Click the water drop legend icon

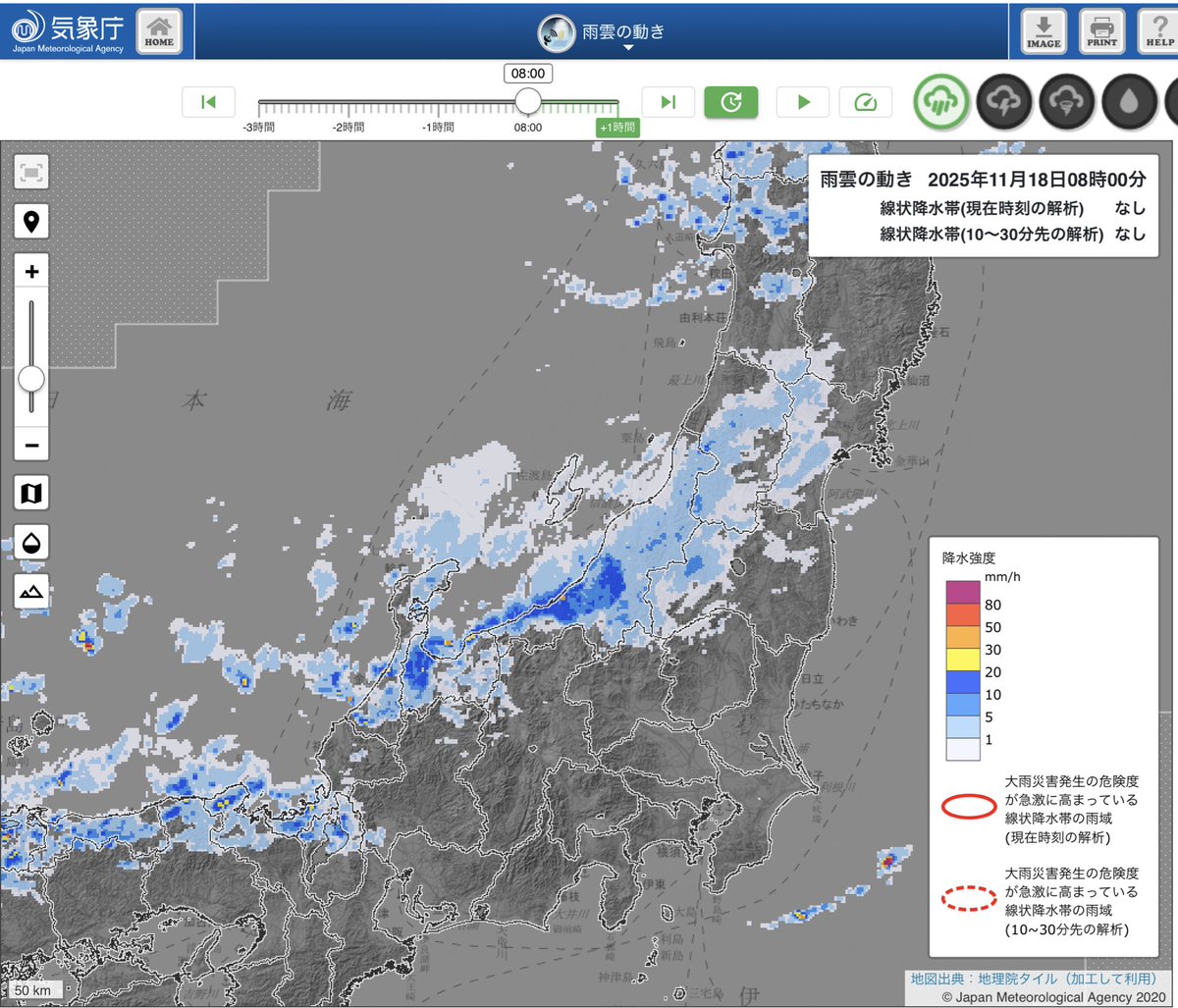tap(30, 543)
